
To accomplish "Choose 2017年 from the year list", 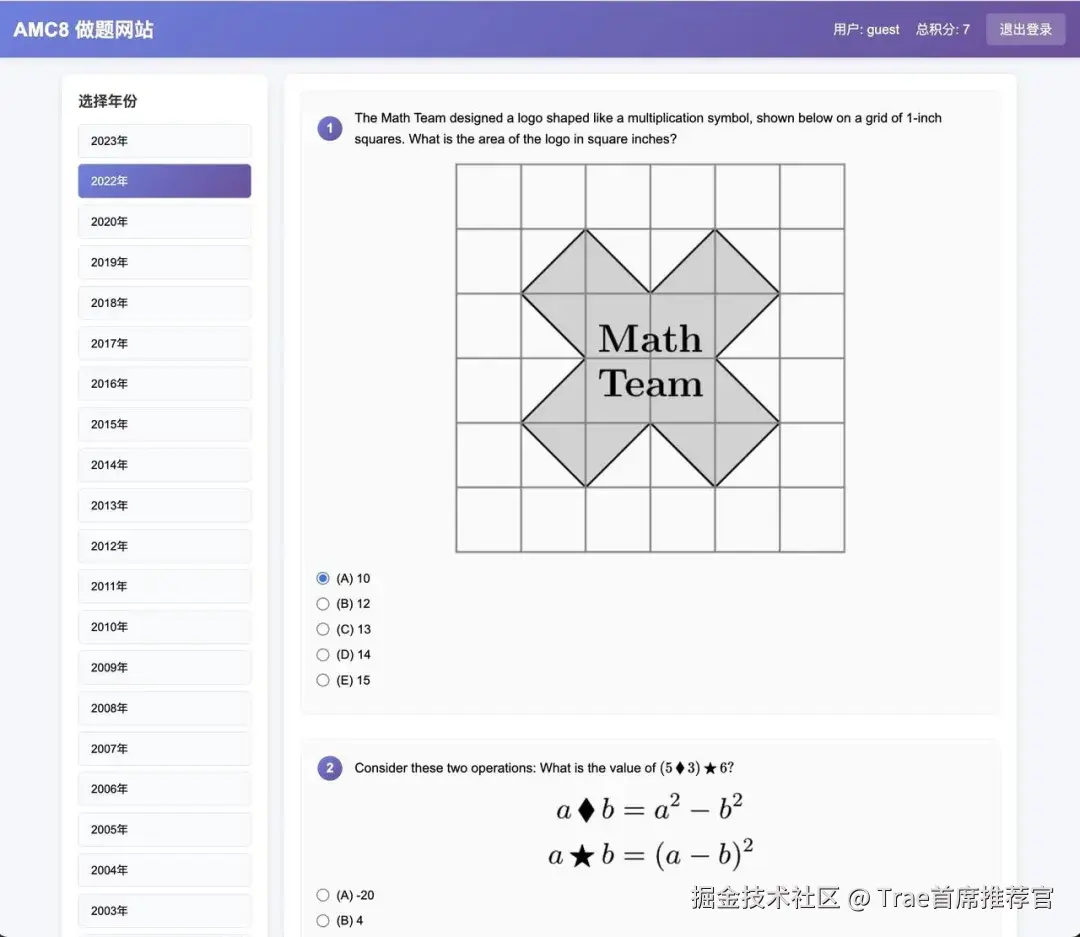I will coord(165,344).
